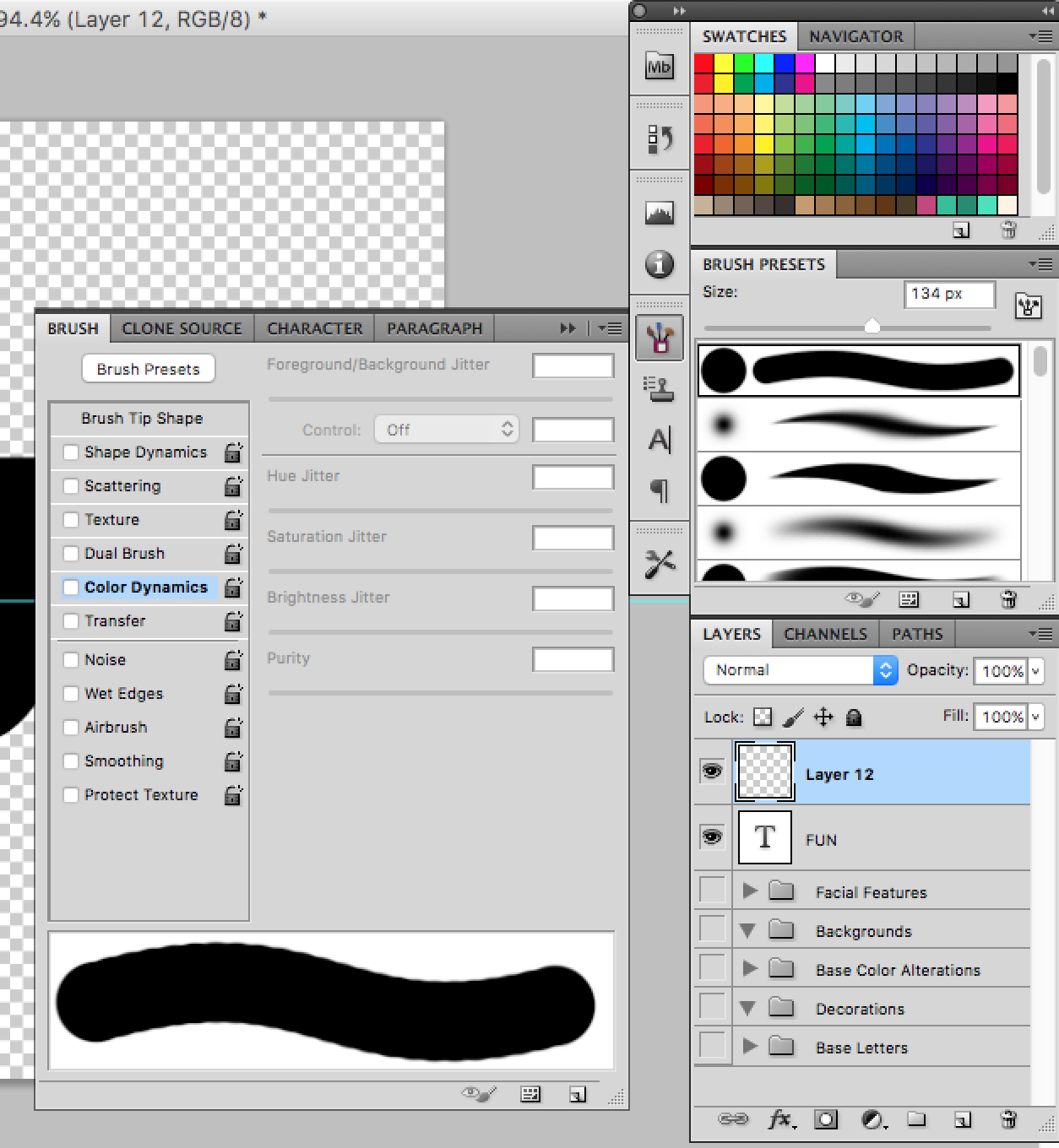Open the History panel icon in dock
Image resolution: width=1059 pixels, height=1148 pixels.
coord(660,139)
